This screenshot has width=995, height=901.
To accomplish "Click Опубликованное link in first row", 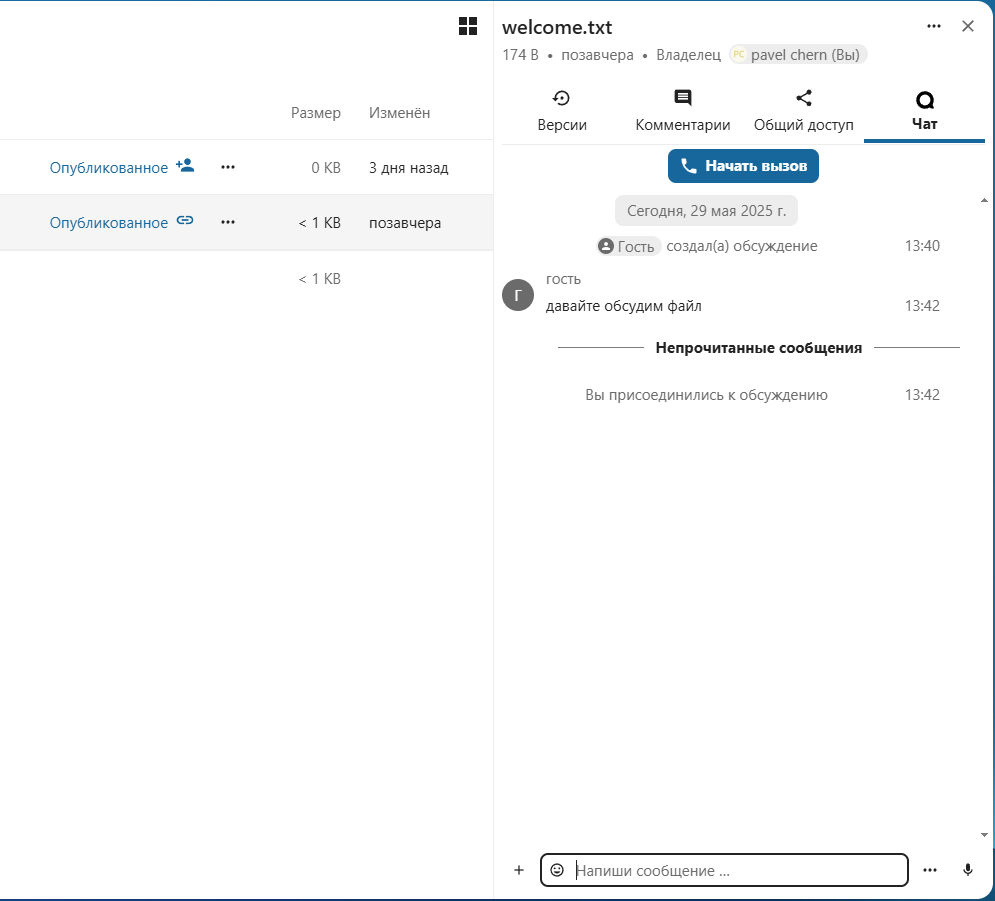I will click(108, 167).
